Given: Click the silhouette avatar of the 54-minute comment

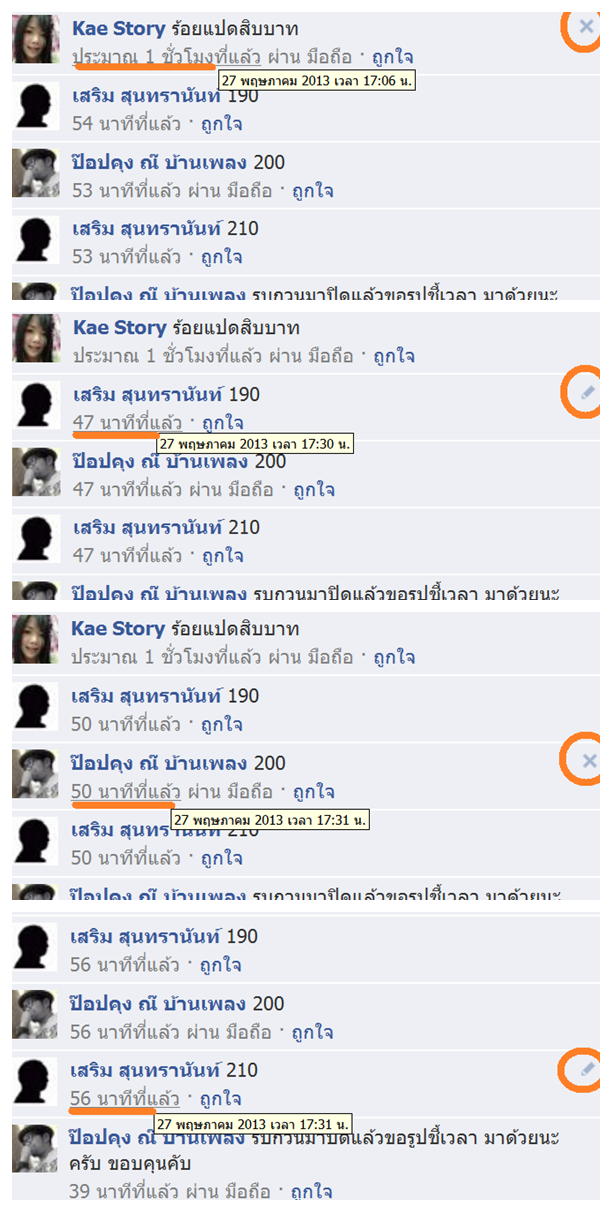Looking at the screenshot, I should tap(36, 106).
